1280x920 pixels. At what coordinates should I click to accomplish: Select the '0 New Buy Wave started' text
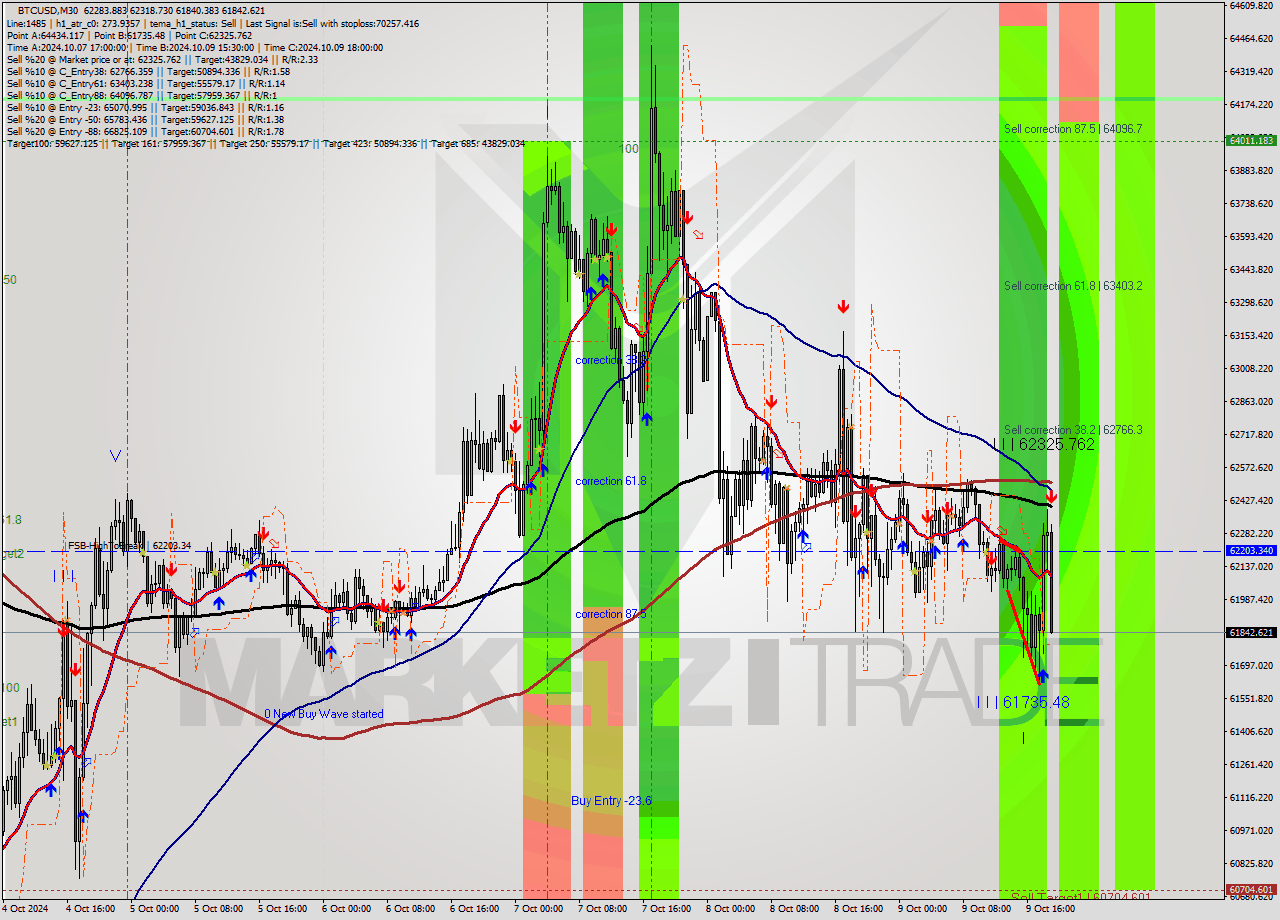pyautogui.click(x=323, y=714)
